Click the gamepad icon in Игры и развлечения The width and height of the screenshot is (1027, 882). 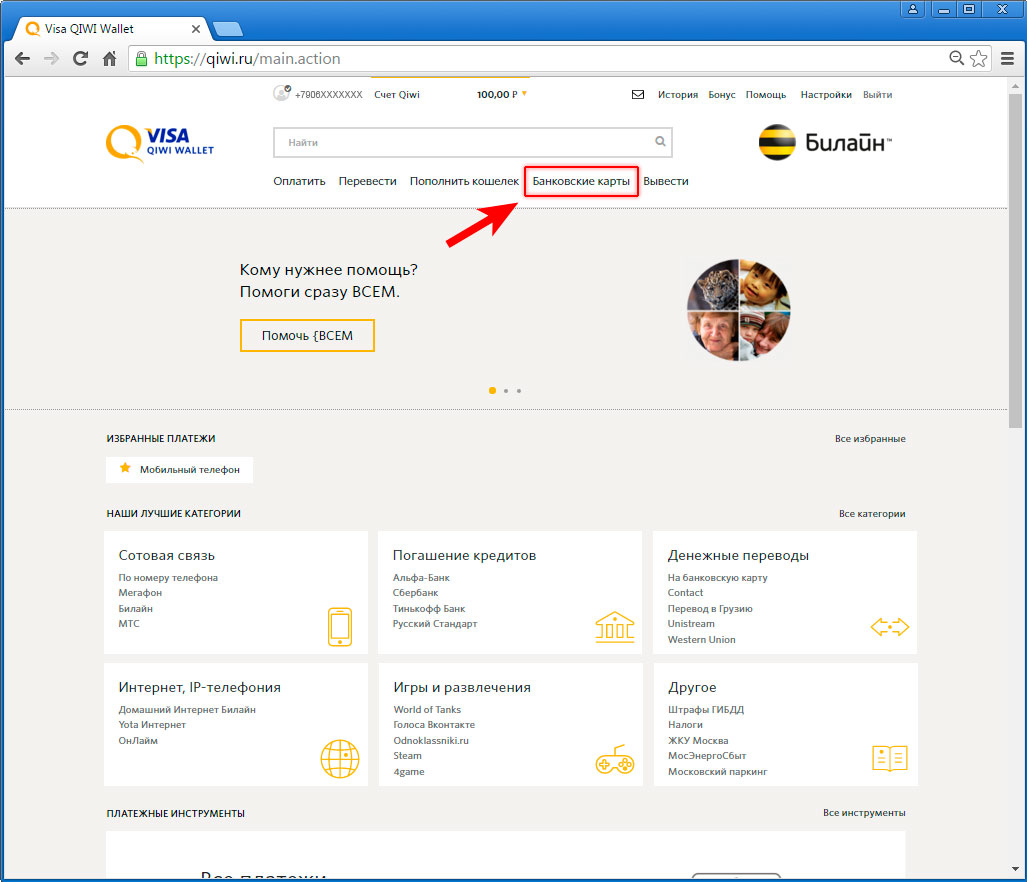614,760
